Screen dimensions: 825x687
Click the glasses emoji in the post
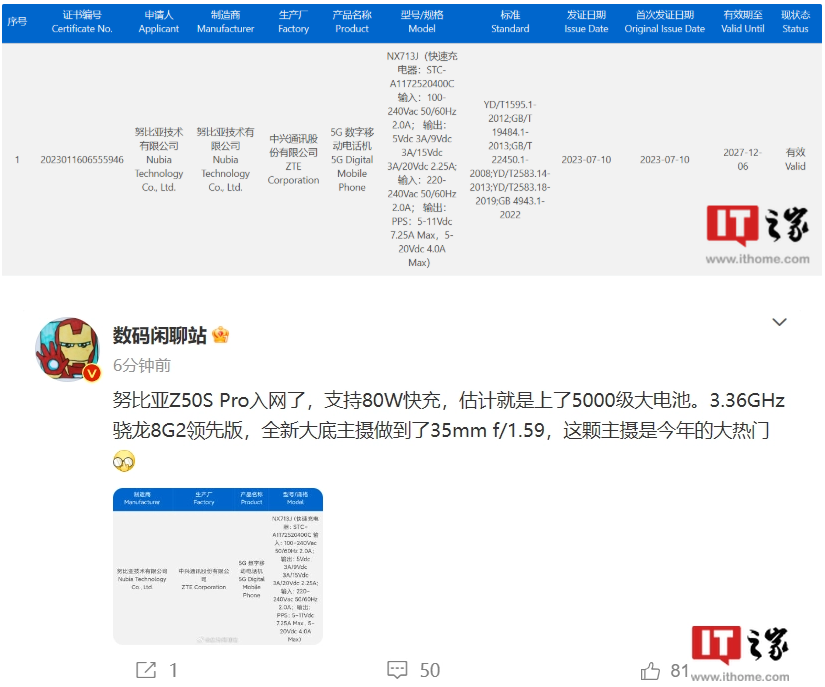click(x=124, y=461)
